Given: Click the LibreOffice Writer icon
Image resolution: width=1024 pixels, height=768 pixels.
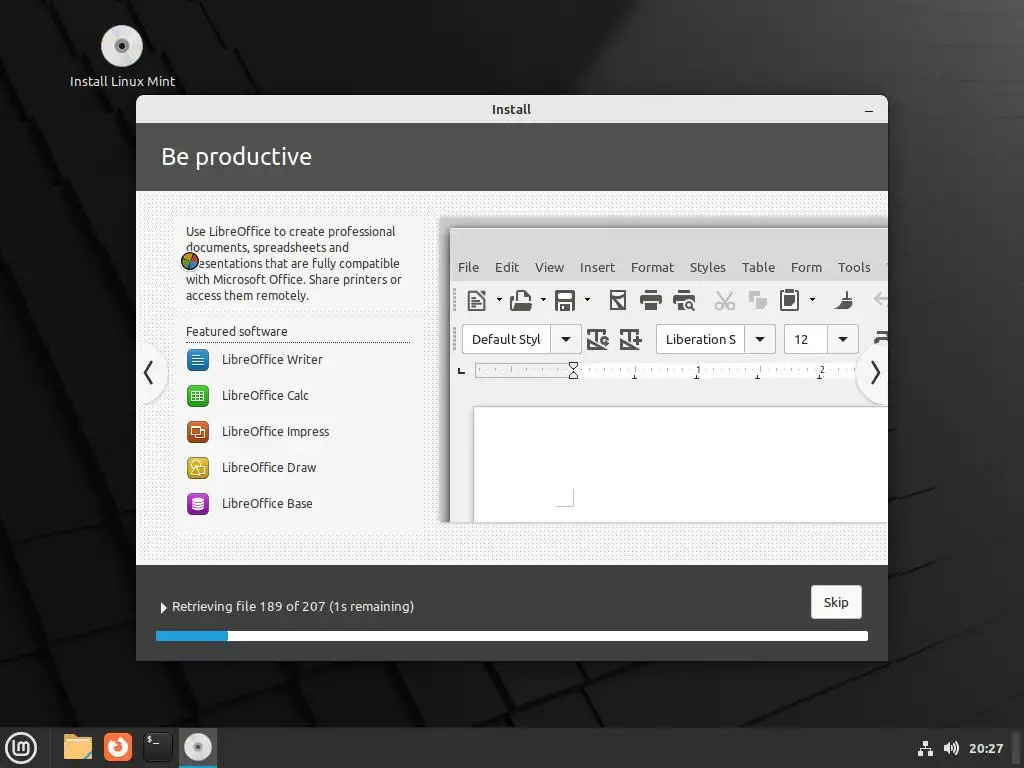Looking at the screenshot, I should point(198,360).
